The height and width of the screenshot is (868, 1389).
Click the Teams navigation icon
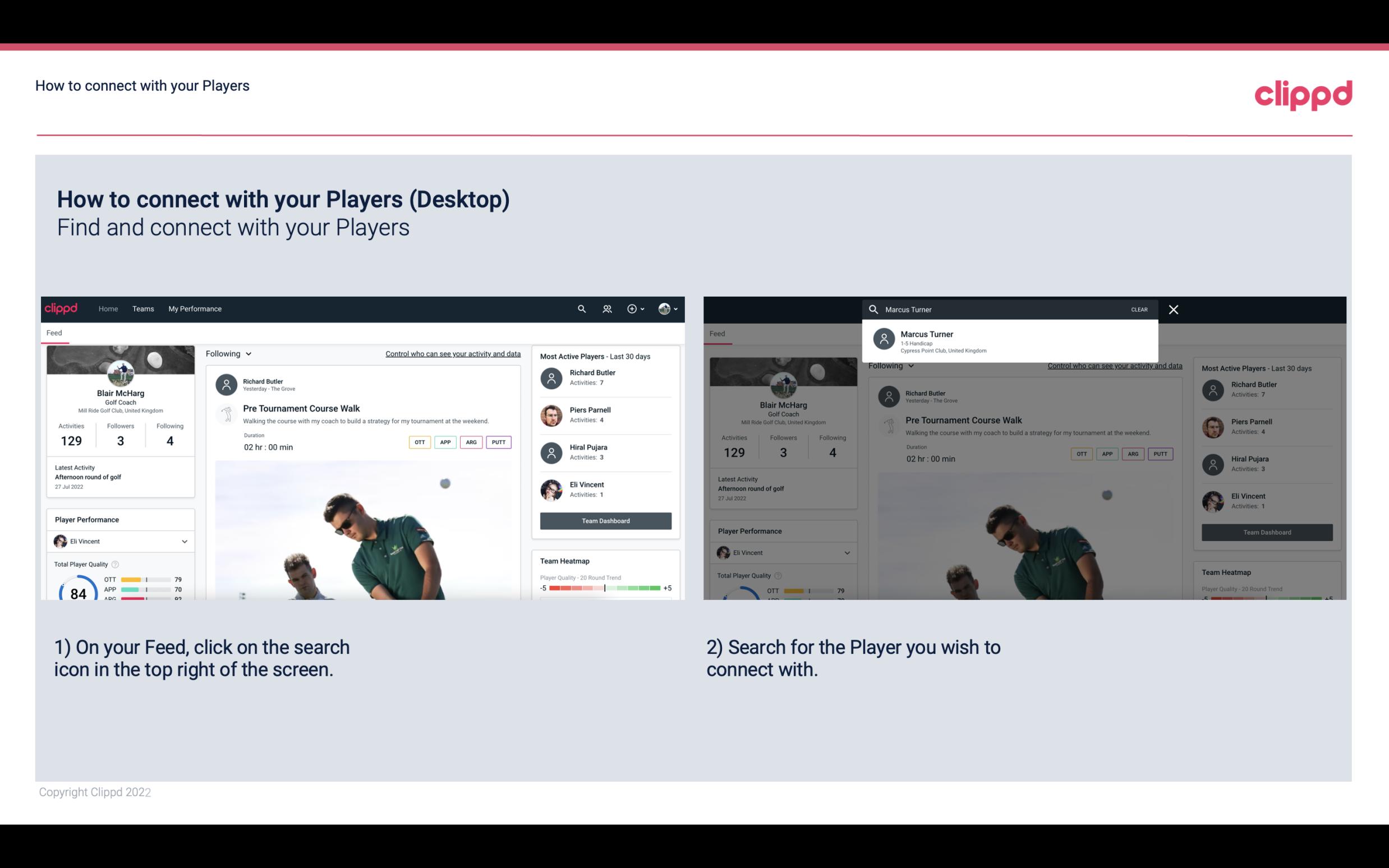tap(143, 308)
